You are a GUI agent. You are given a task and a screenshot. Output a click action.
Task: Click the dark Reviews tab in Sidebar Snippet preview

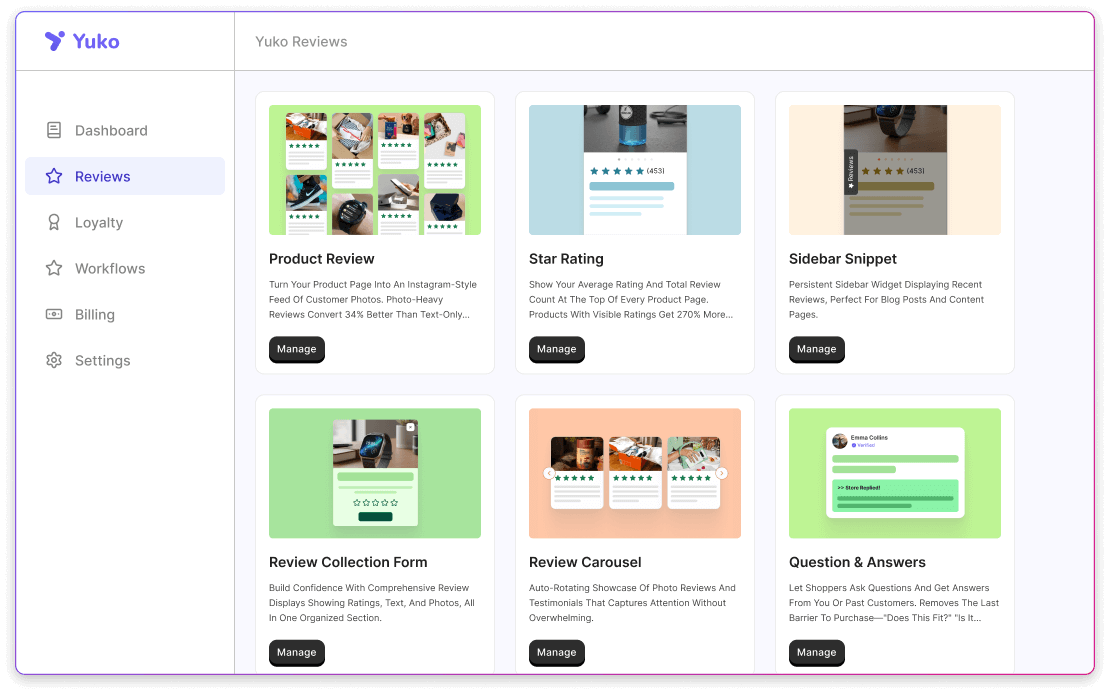(851, 173)
